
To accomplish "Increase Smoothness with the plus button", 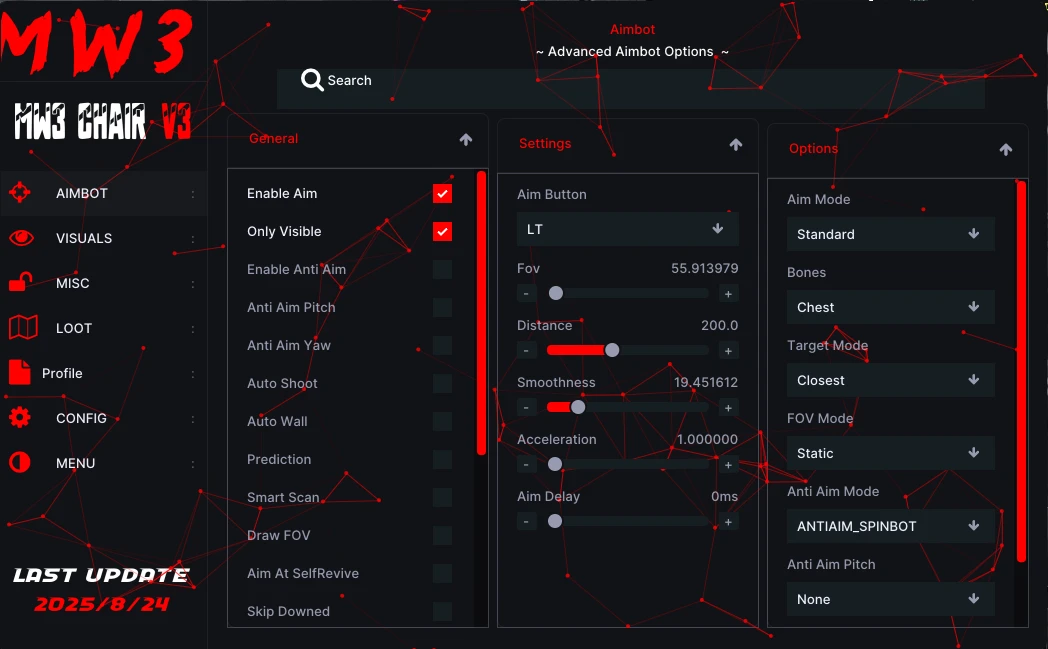I will point(729,408).
